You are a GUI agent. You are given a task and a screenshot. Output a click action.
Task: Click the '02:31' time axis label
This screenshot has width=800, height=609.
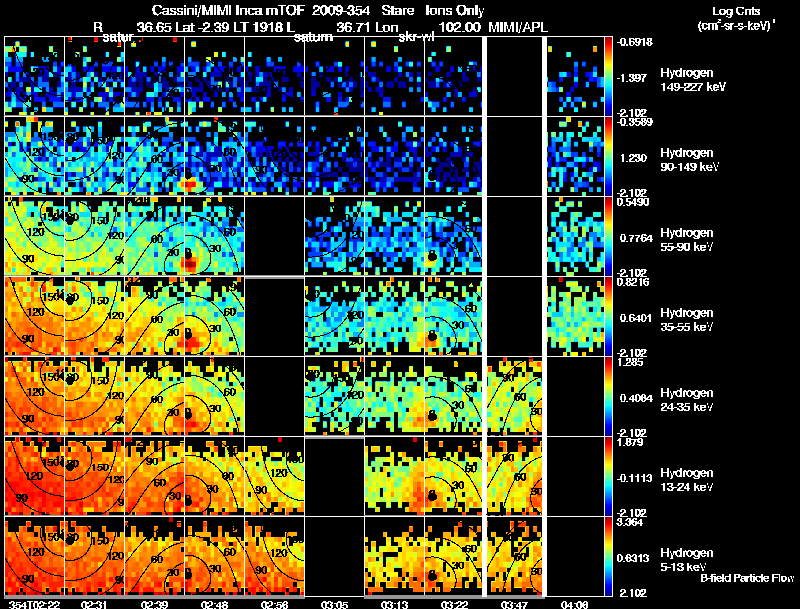pyautogui.click(x=94, y=604)
